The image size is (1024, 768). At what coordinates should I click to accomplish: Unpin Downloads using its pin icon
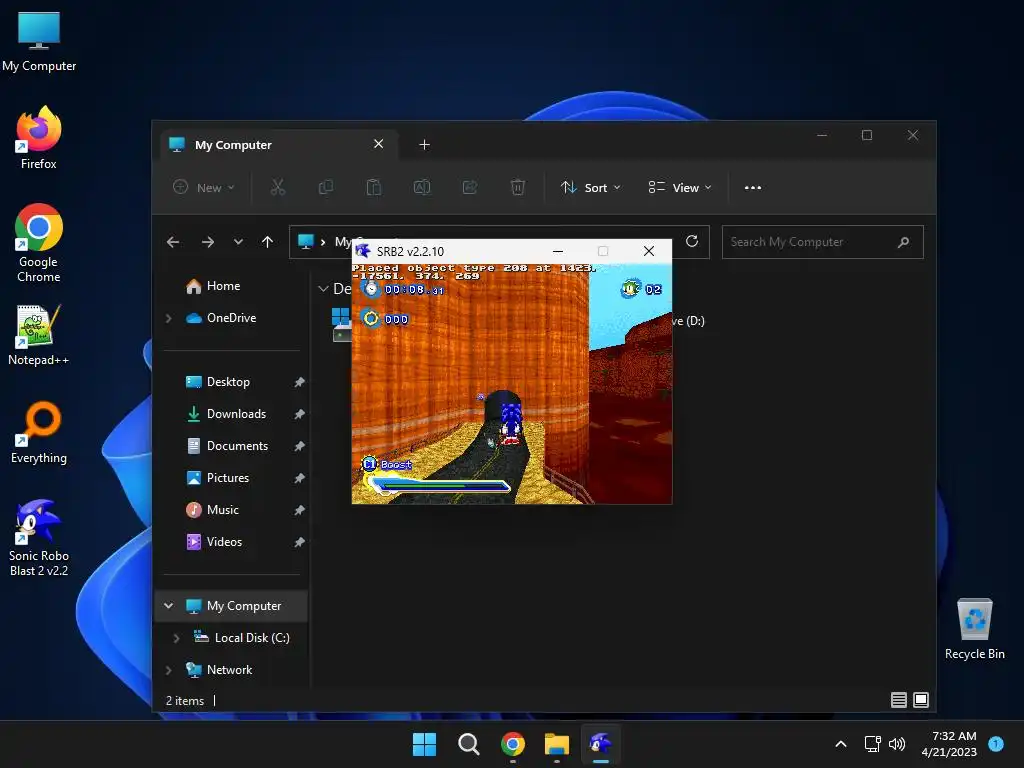(x=299, y=414)
